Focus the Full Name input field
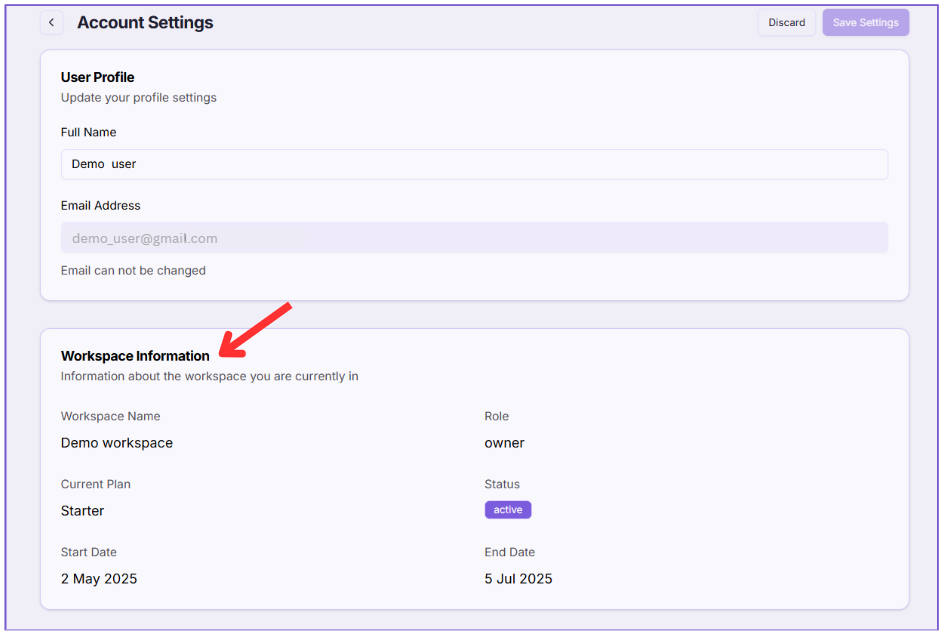This screenshot has height=632, width=942. (x=474, y=164)
